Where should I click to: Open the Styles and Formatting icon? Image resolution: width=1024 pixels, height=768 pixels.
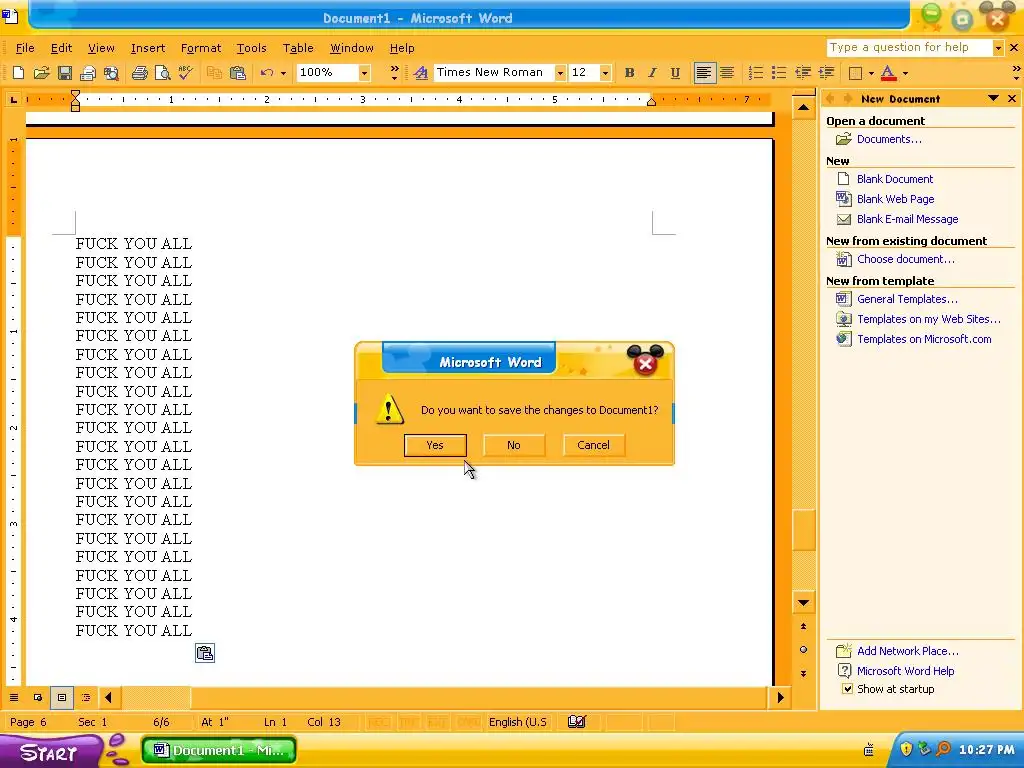[x=421, y=72]
